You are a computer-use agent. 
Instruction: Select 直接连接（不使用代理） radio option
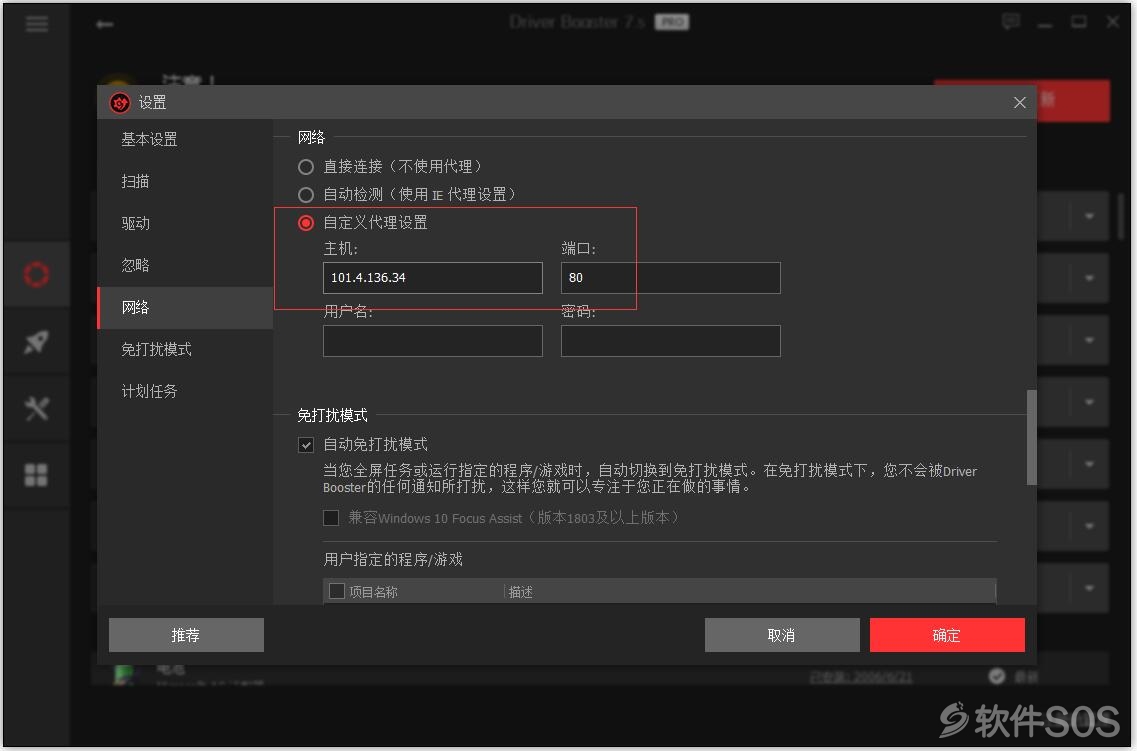(306, 167)
